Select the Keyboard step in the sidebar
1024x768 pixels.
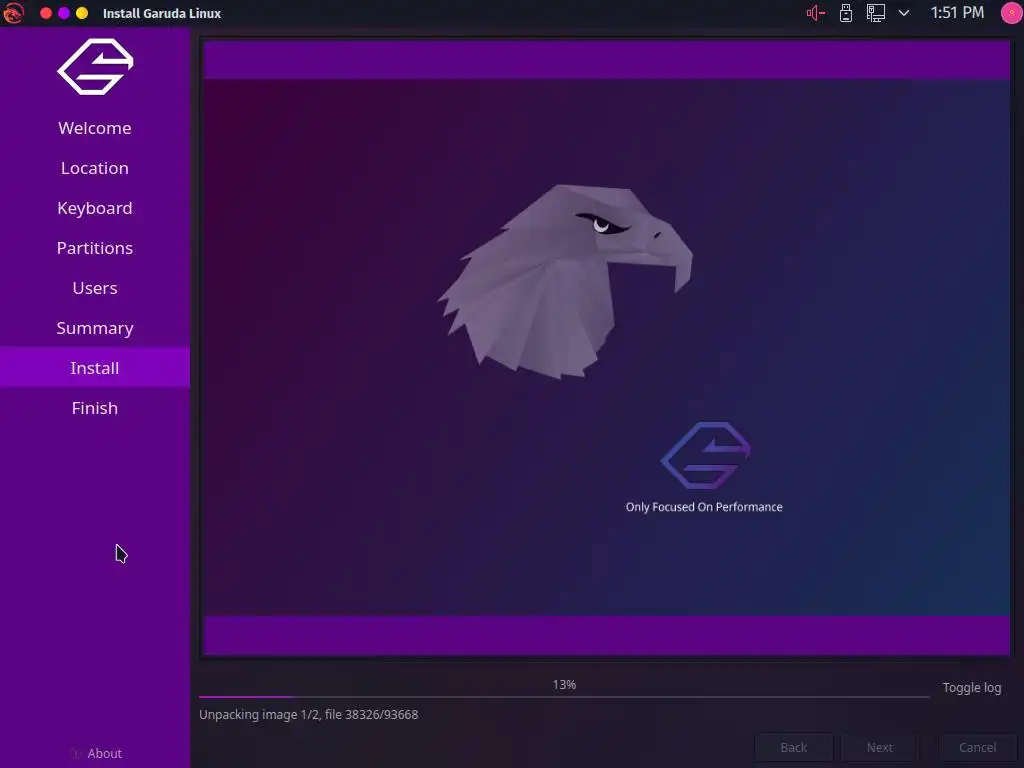pos(95,208)
